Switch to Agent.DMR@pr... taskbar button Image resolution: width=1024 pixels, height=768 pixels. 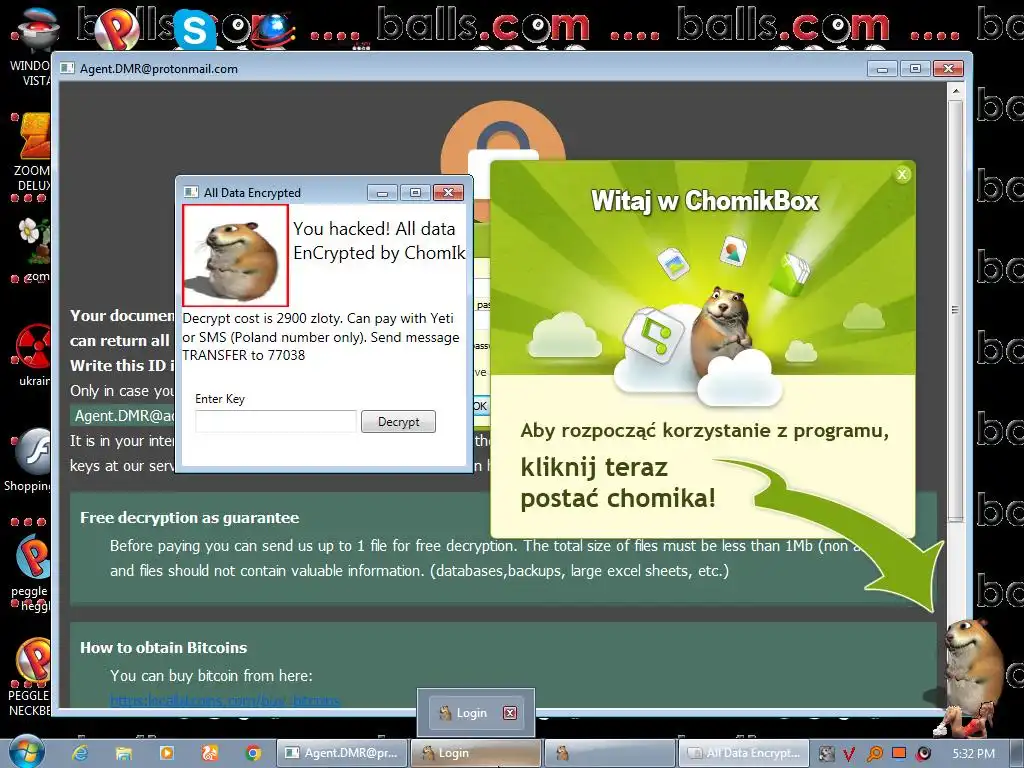point(342,753)
